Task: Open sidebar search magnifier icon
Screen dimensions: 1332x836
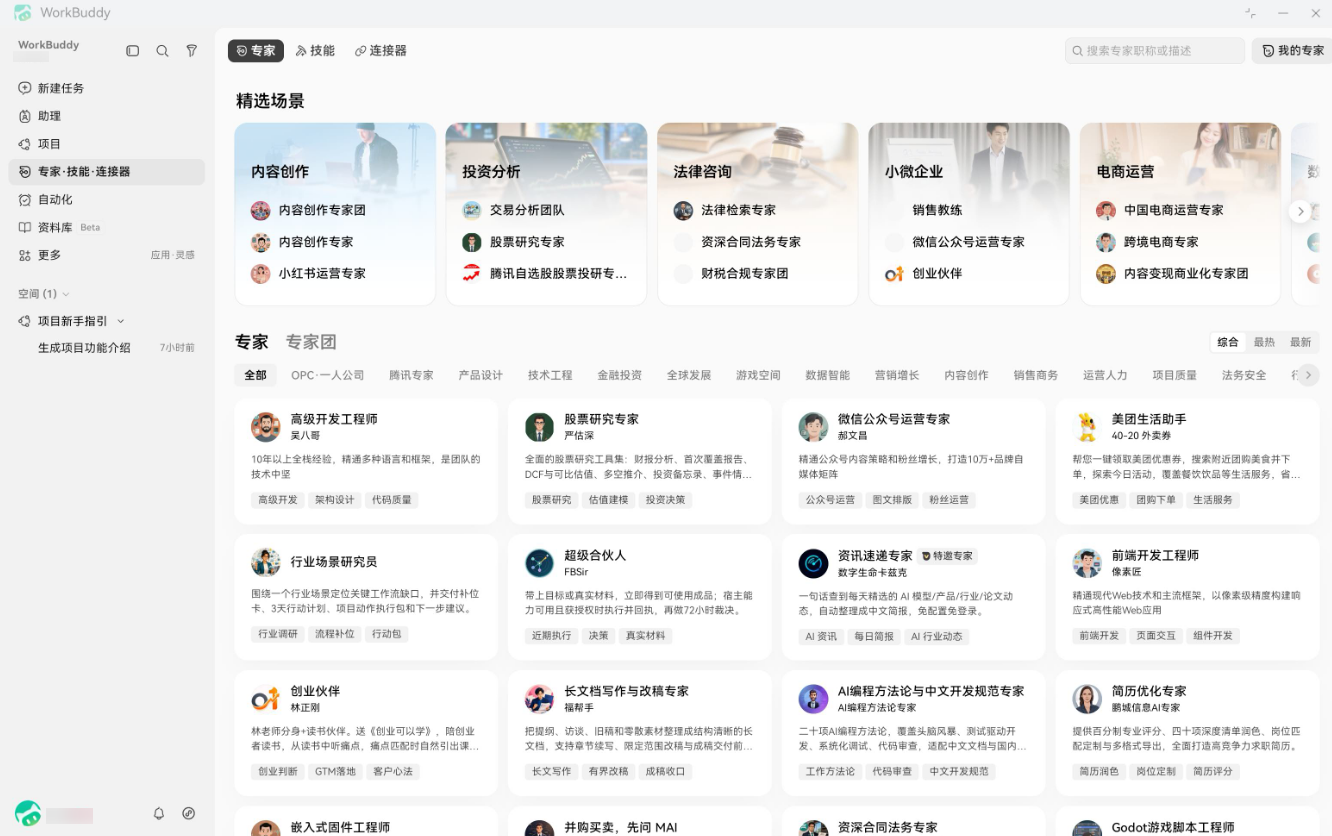Action: coord(162,51)
